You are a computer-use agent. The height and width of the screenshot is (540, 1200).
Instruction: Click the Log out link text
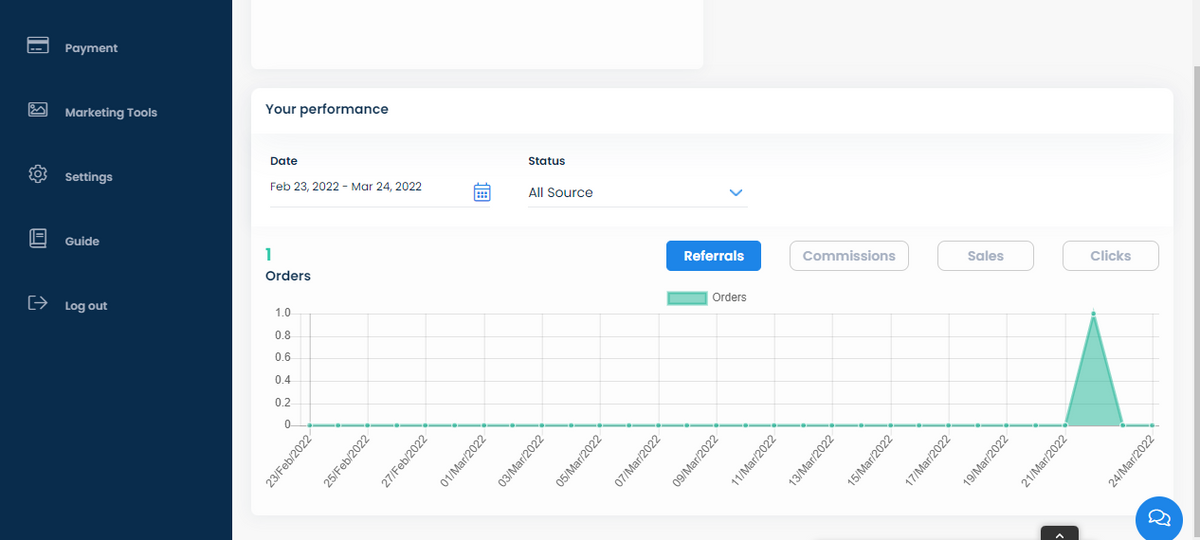86,306
